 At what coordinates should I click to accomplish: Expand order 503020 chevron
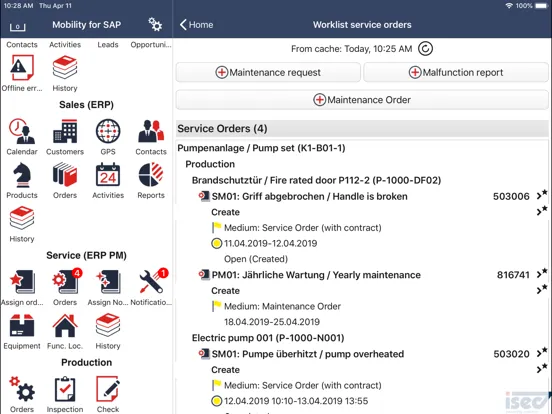point(542,352)
